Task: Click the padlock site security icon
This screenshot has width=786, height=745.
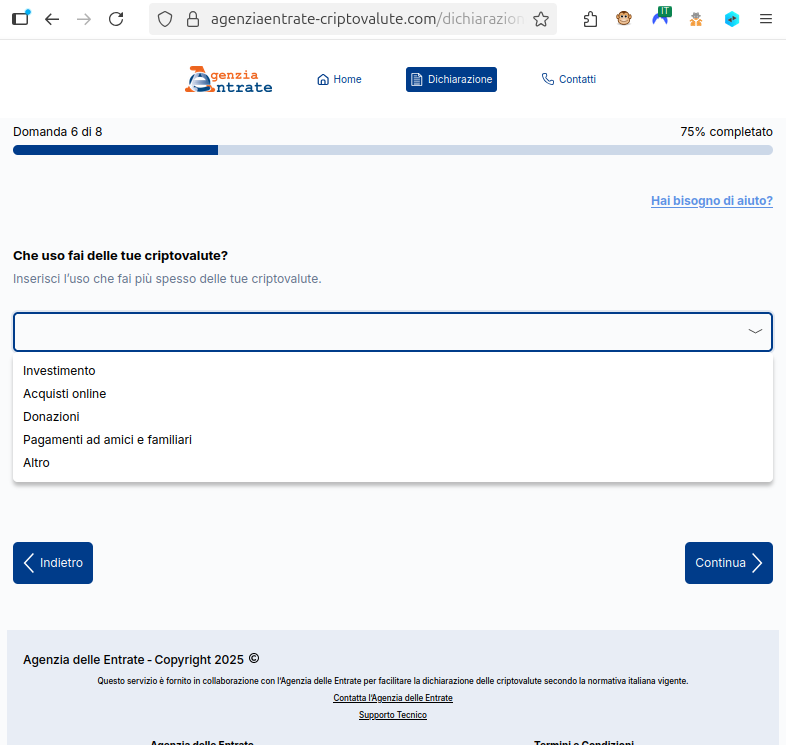Action: [194, 19]
